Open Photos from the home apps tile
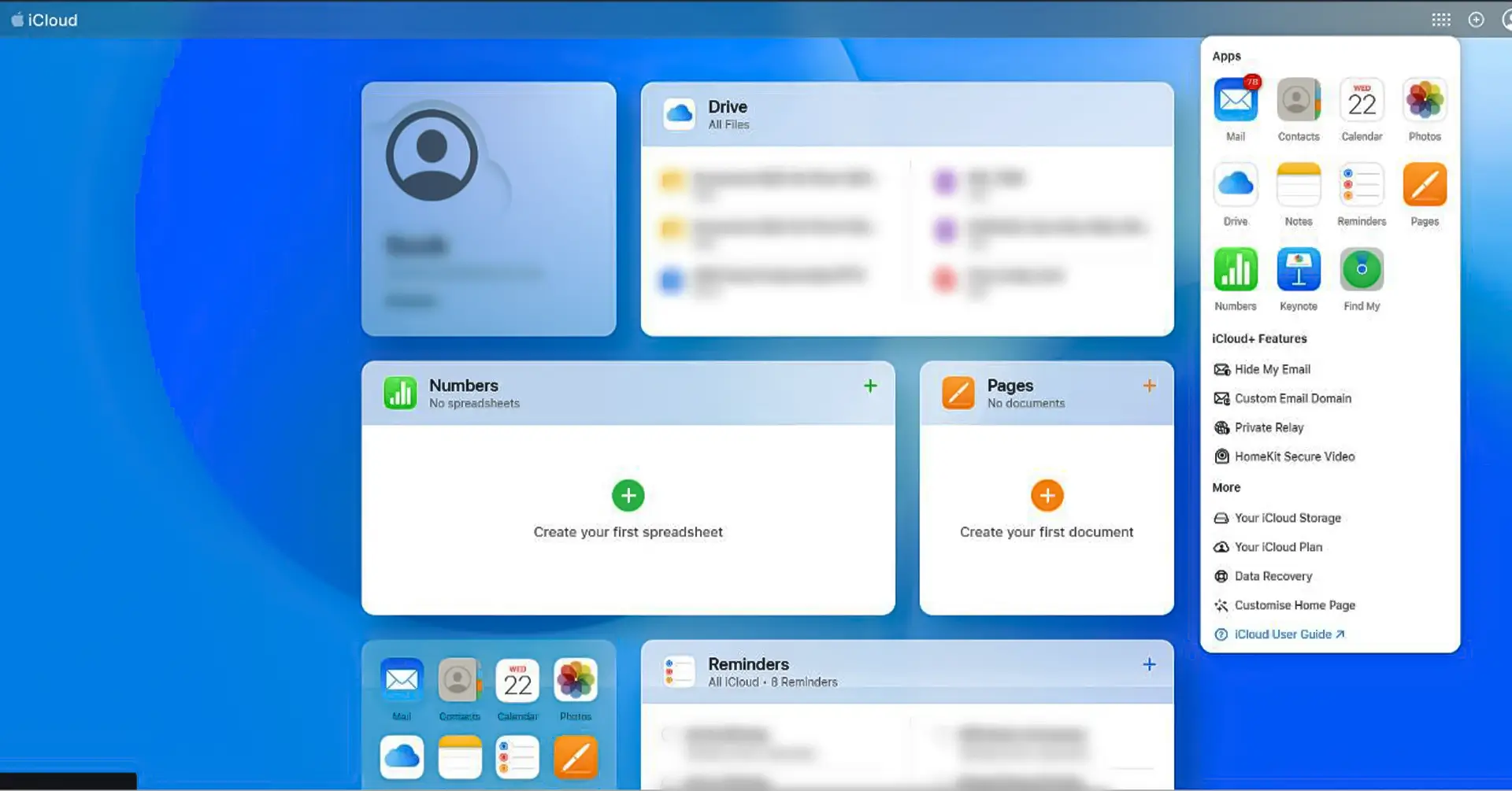Viewport: 1512px width, 791px height. [576, 680]
